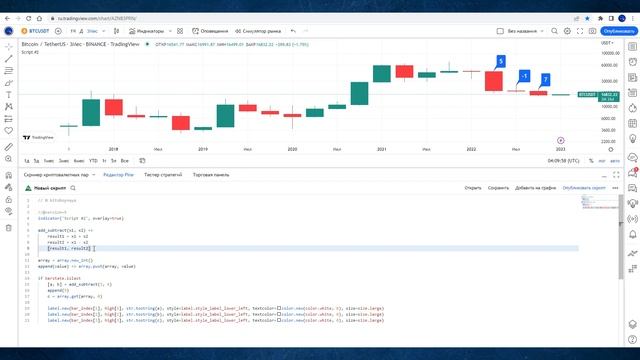Toggle stay in drawing mode pencil-lock
This screenshot has height=360, width=640.
9,187
